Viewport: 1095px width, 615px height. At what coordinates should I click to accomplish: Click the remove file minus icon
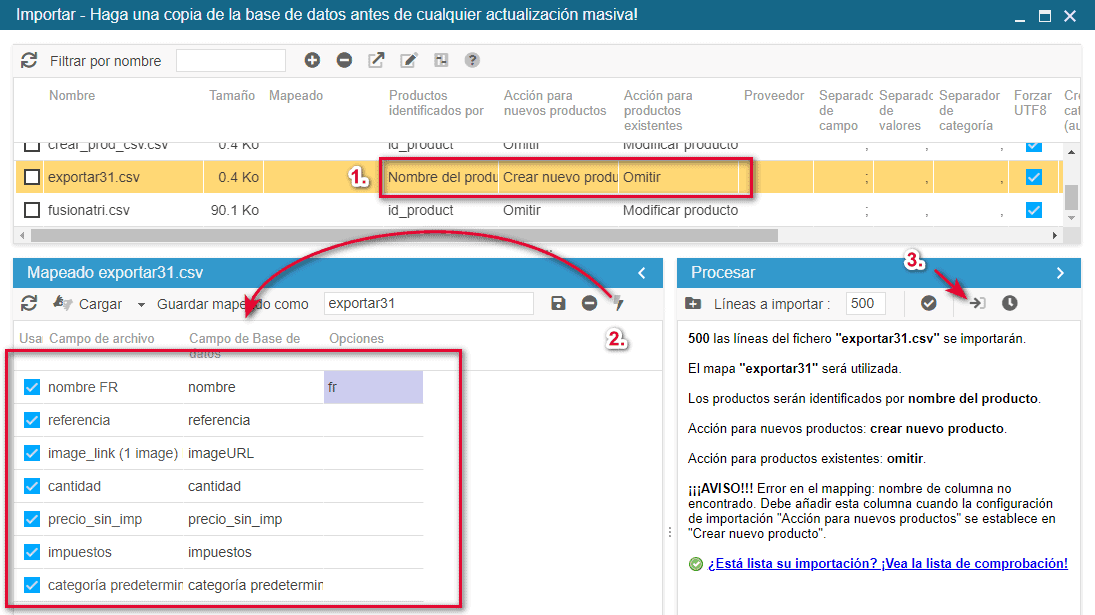pyautogui.click(x=344, y=61)
